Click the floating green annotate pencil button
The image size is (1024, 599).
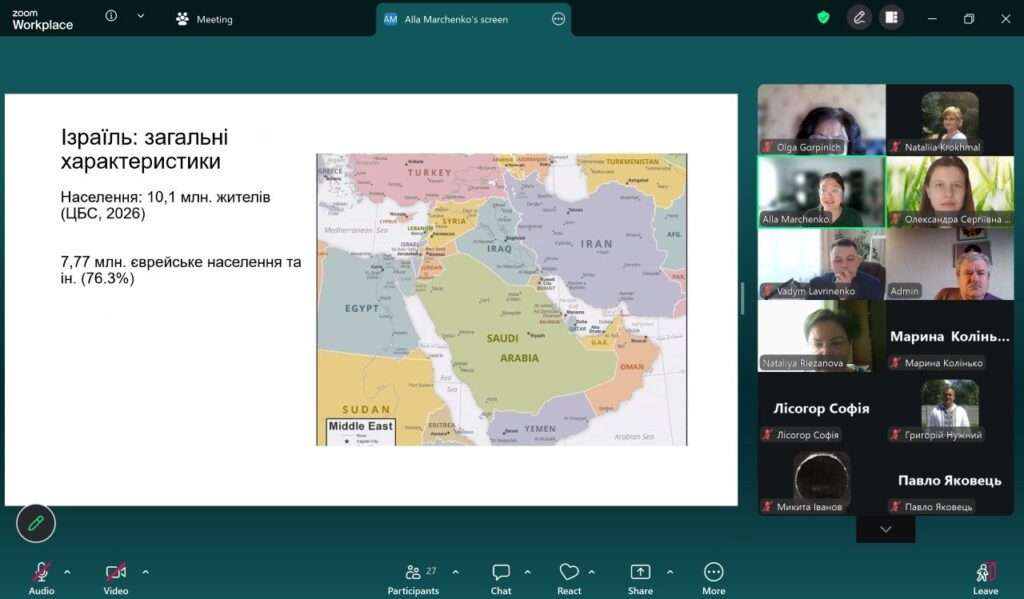pyautogui.click(x=36, y=522)
